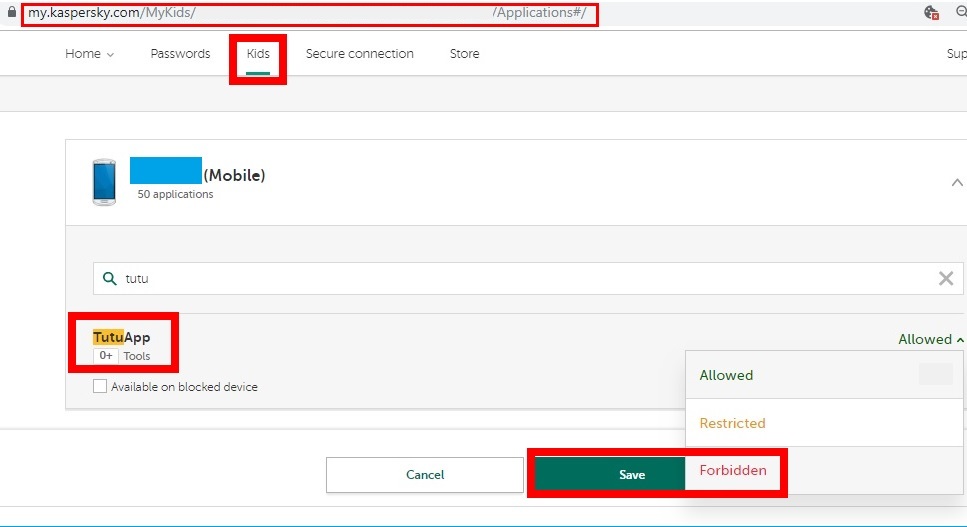The height and width of the screenshot is (527, 967).
Task: Click the Cancel button
Action: click(x=425, y=475)
